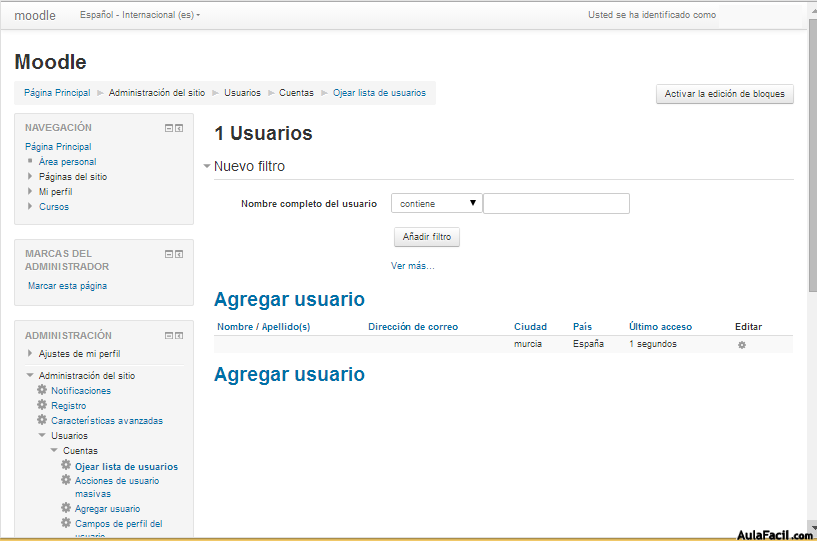Click the Añadir filtro button
The height and width of the screenshot is (541, 817).
tap(427, 237)
